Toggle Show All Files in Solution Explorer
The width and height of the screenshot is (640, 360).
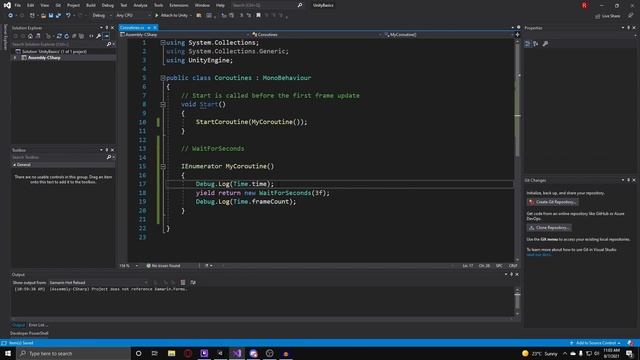[81, 36]
